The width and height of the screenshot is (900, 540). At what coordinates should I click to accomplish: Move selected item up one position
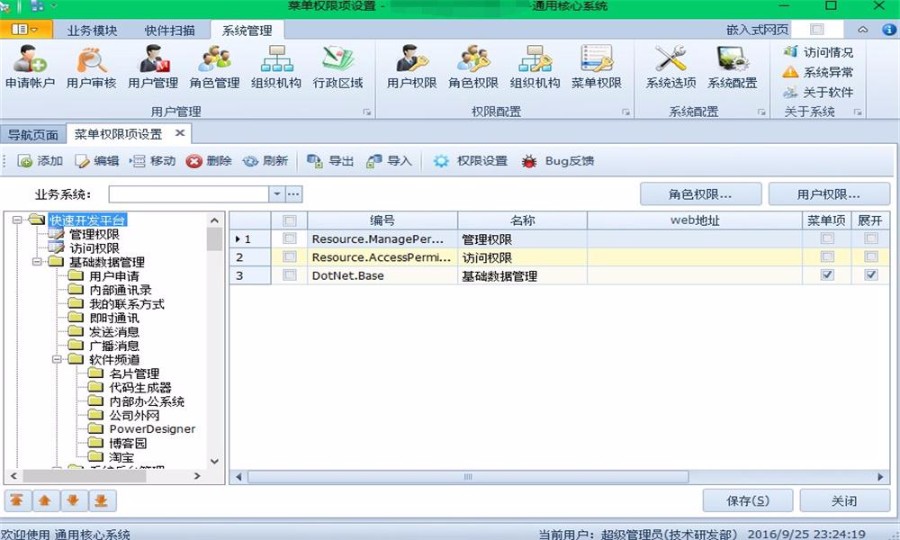(x=45, y=501)
